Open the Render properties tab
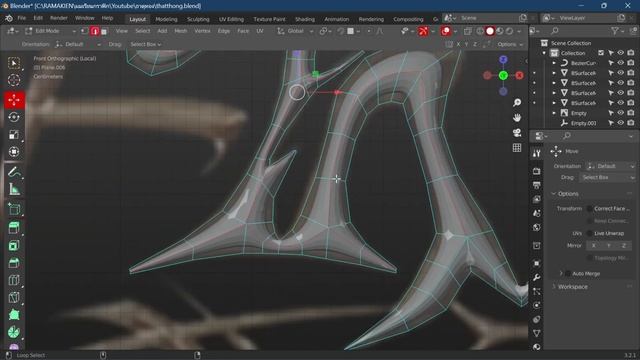This screenshot has width=640, height=360. pyautogui.click(x=537, y=171)
